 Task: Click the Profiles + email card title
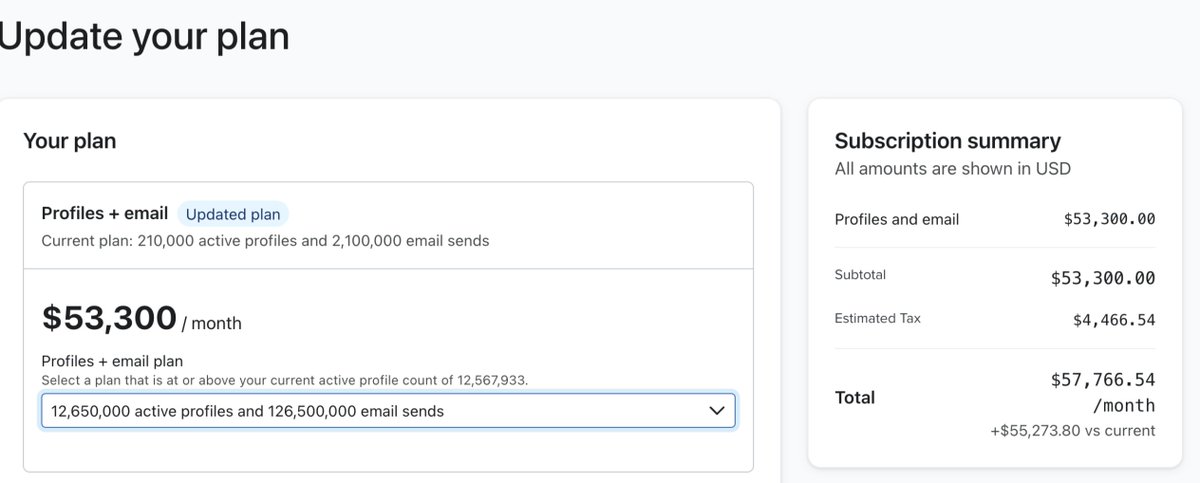105,213
